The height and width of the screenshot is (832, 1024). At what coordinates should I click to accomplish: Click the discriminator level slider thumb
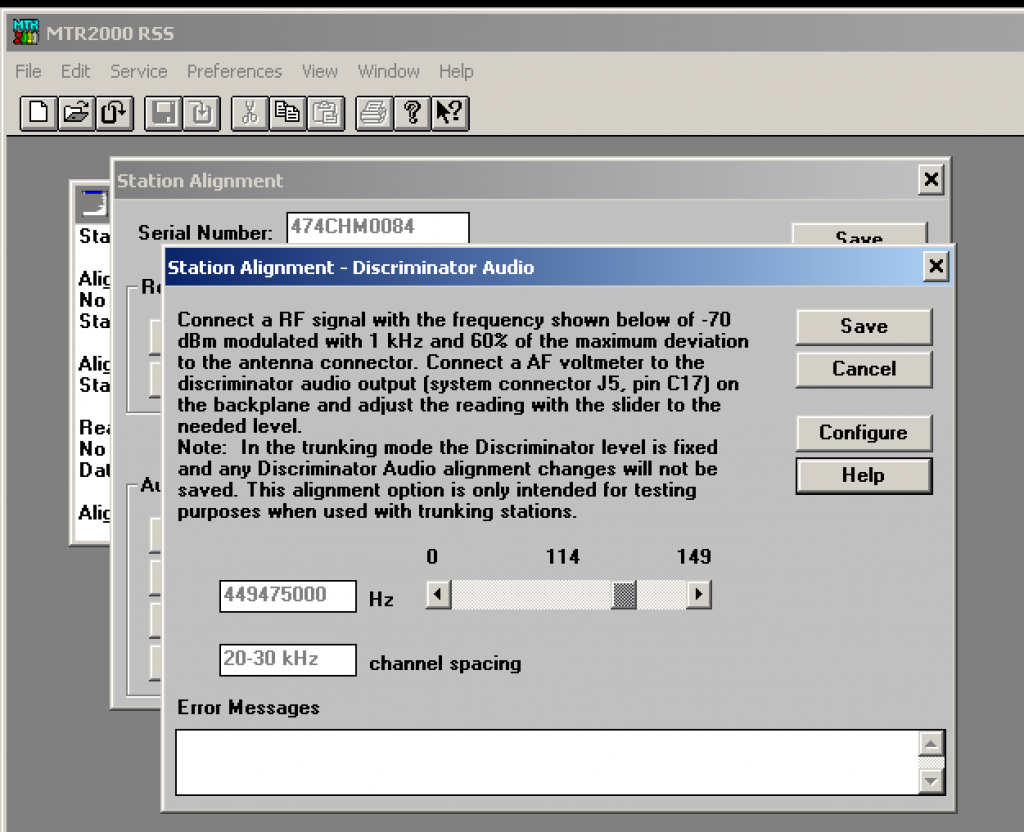pyautogui.click(x=624, y=595)
